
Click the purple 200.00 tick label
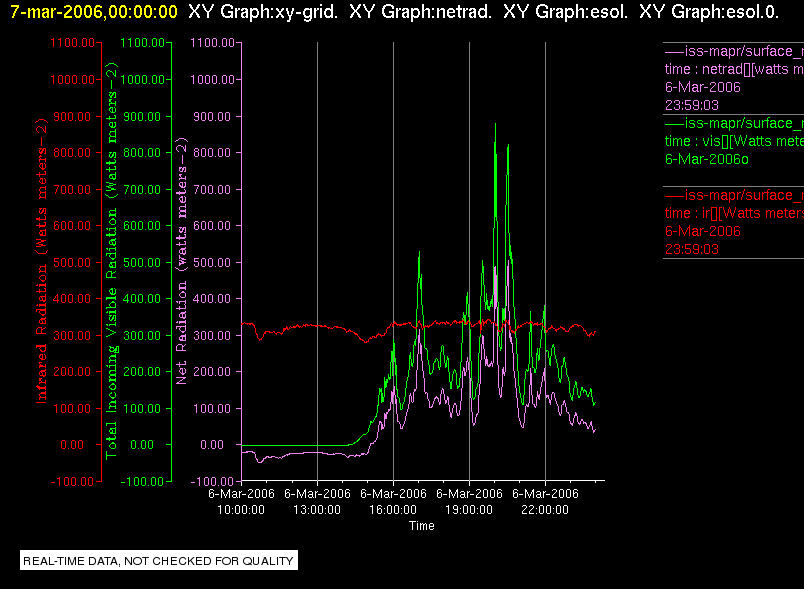pyautogui.click(x=212, y=372)
